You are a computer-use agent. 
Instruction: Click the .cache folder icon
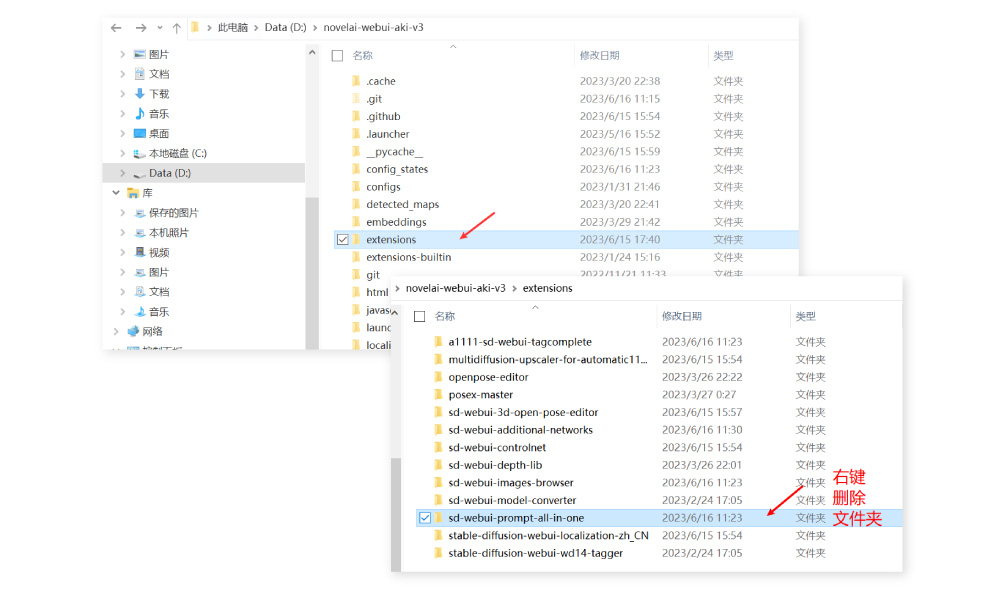(x=356, y=81)
